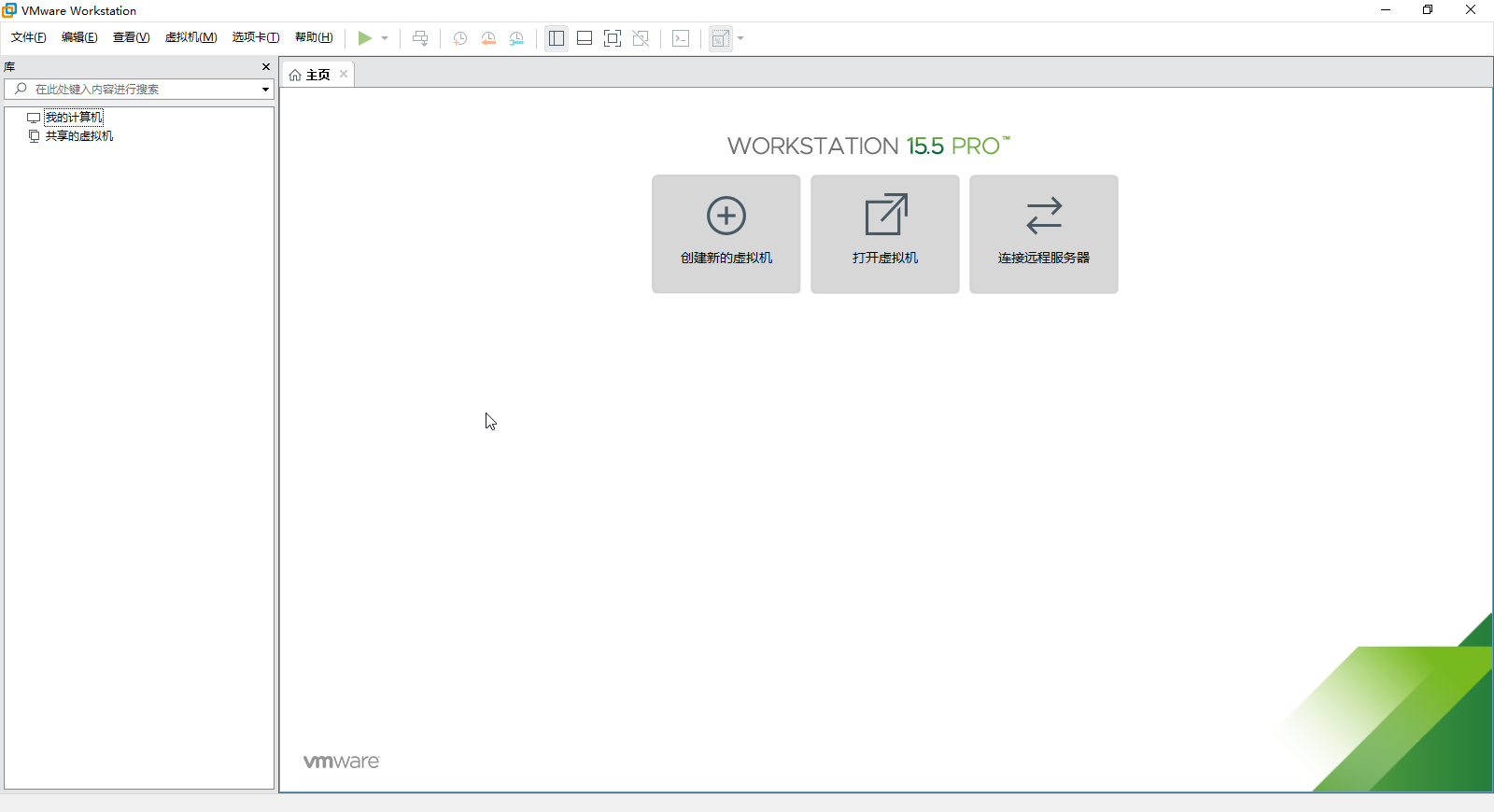The width and height of the screenshot is (1494, 812).
Task: Click the Revert to Snapshot icon
Action: (488, 38)
